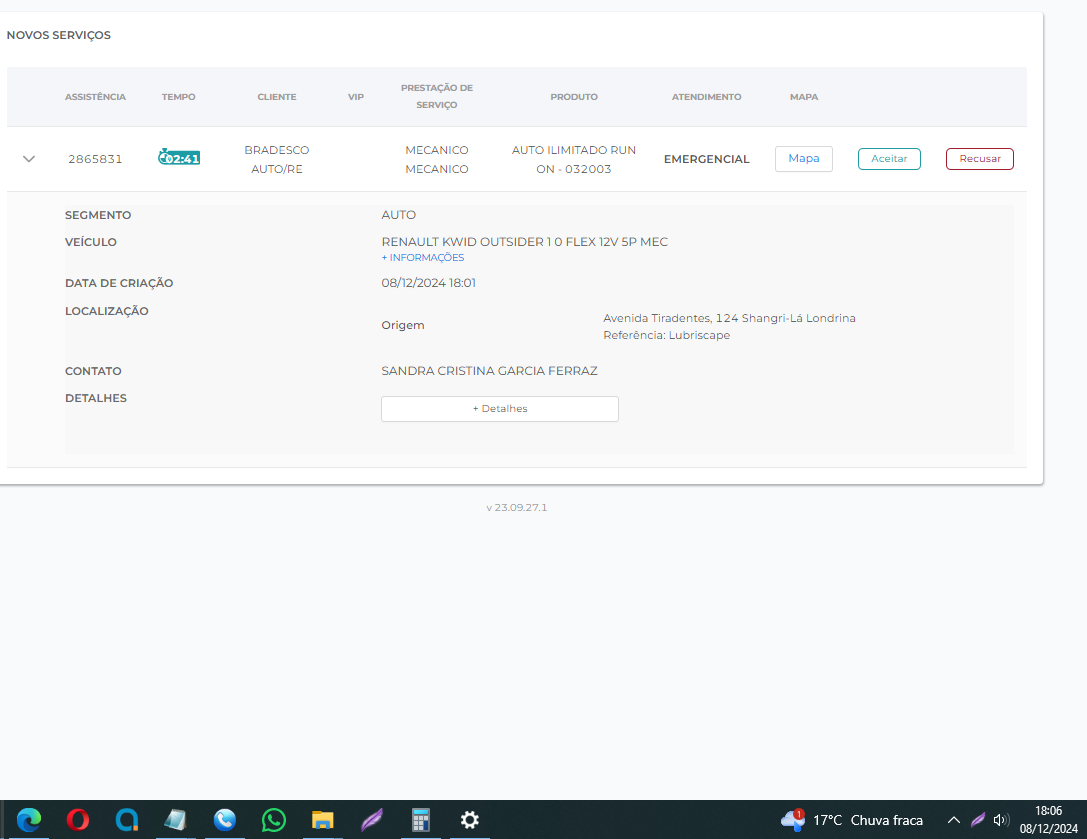Collapse the service row 2865831 chevron
The image size is (1087, 839).
29,159
